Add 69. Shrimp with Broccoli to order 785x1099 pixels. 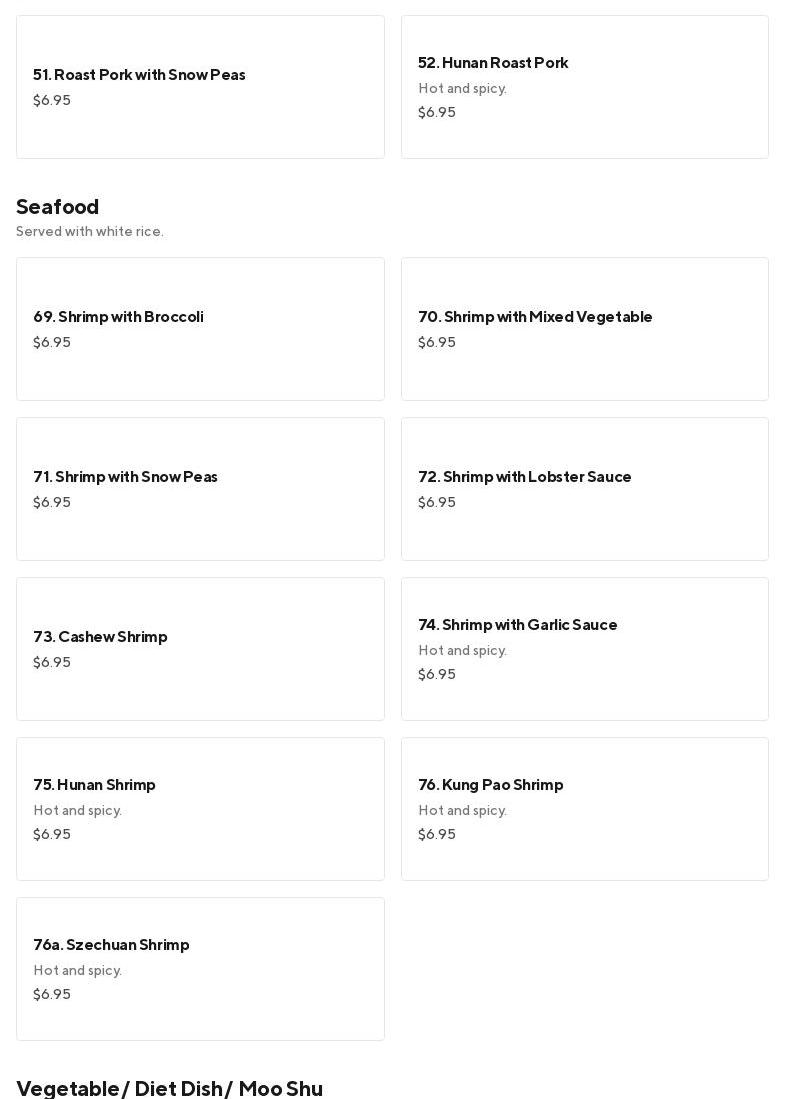pyautogui.click(x=200, y=329)
